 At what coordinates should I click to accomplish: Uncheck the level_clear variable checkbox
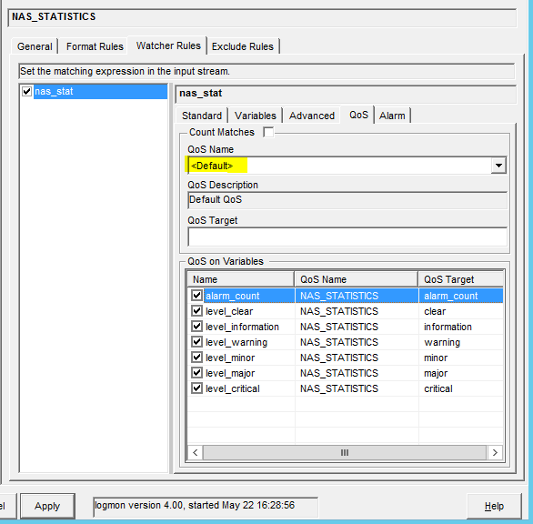(x=197, y=311)
